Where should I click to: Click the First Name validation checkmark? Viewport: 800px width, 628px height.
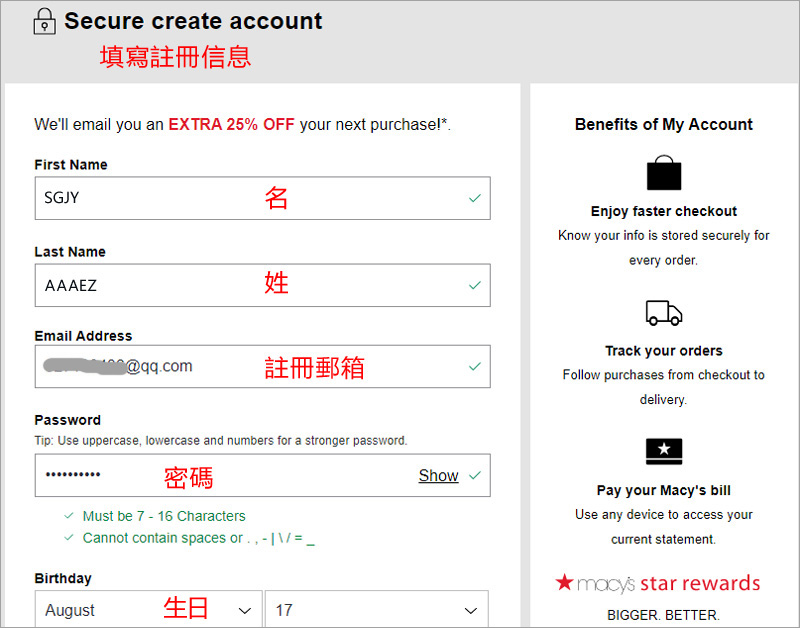pos(475,198)
